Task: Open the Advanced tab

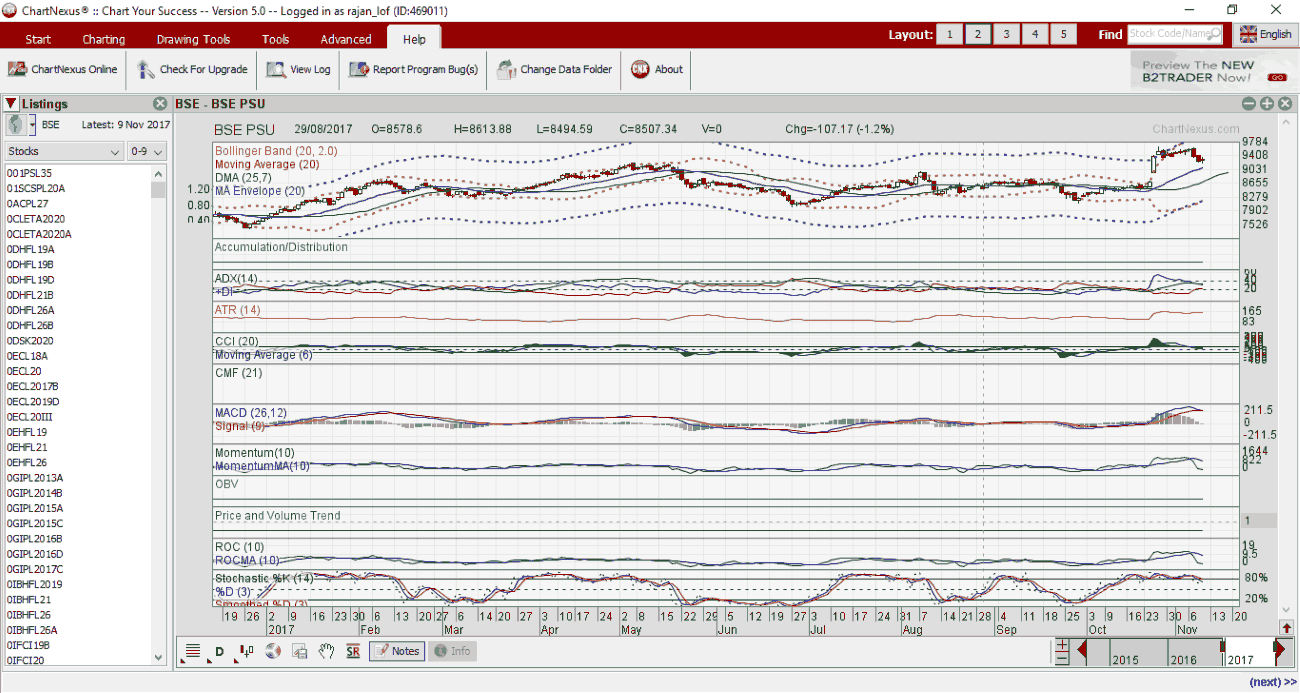Action: [346, 39]
